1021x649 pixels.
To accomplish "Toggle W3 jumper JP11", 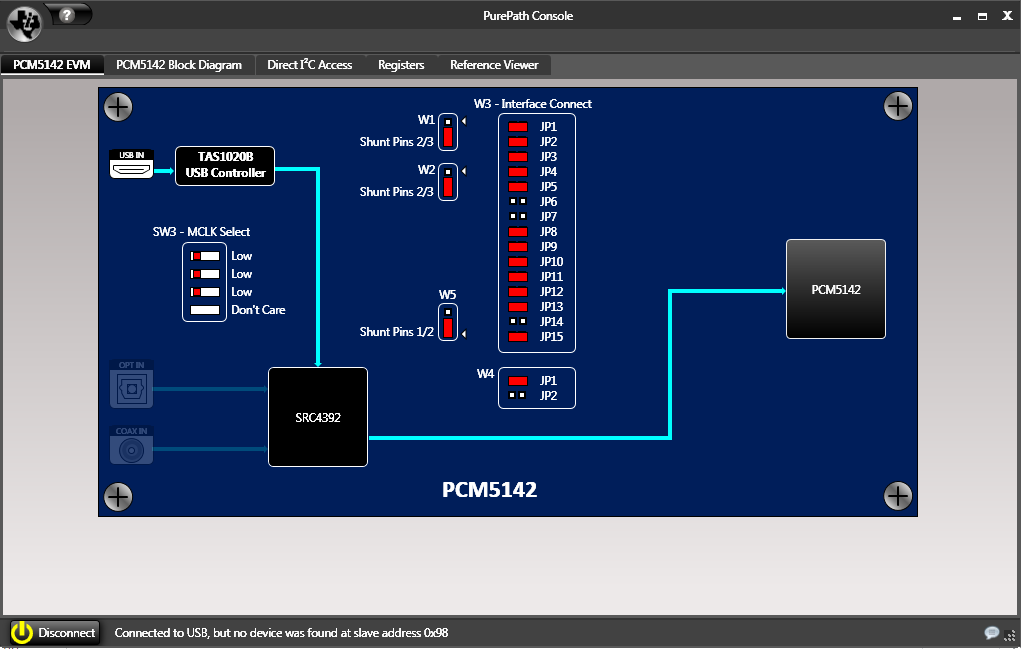I will pos(518,277).
